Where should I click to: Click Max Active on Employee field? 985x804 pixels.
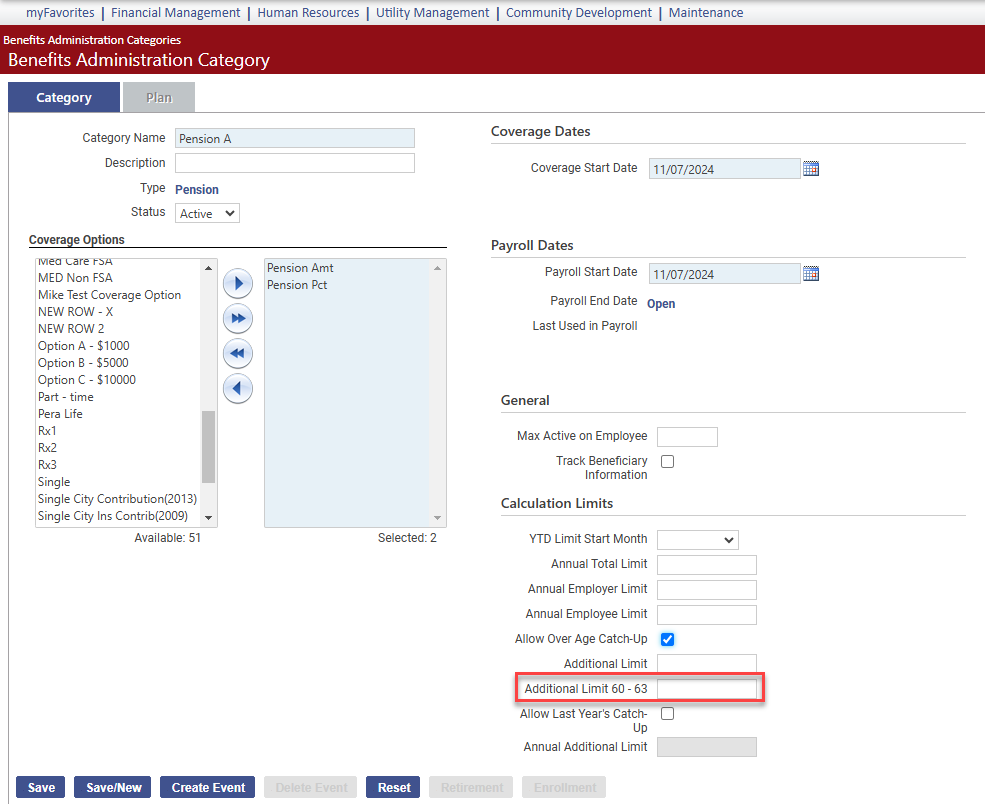pyautogui.click(x=687, y=437)
